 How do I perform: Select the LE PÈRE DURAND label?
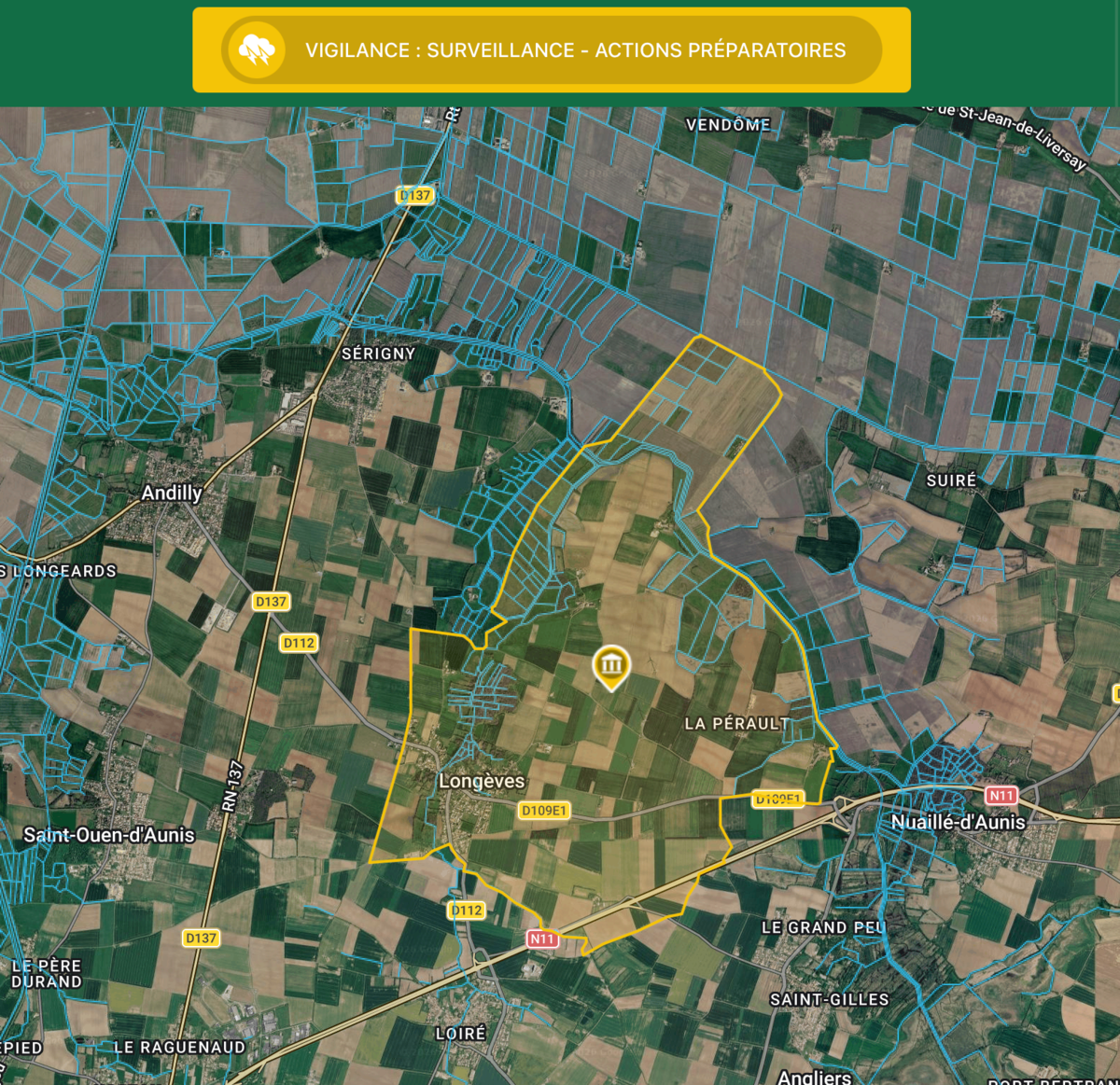coord(47,973)
